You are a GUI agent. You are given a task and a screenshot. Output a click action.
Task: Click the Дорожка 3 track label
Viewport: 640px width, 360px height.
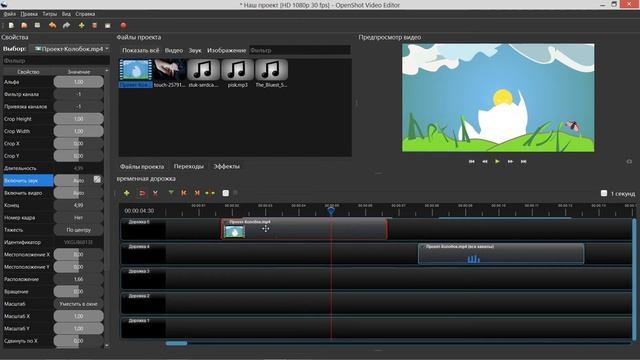click(139, 271)
